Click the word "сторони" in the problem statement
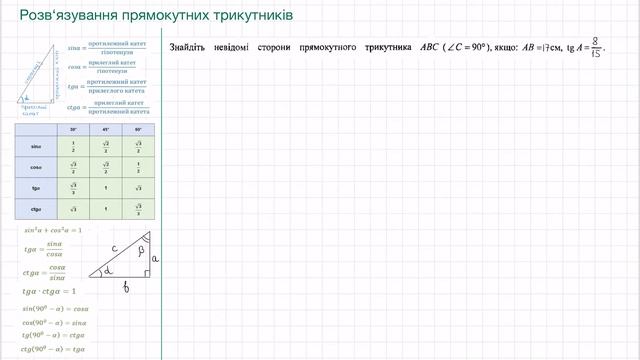The image size is (640, 360). (x=274, y=48)
